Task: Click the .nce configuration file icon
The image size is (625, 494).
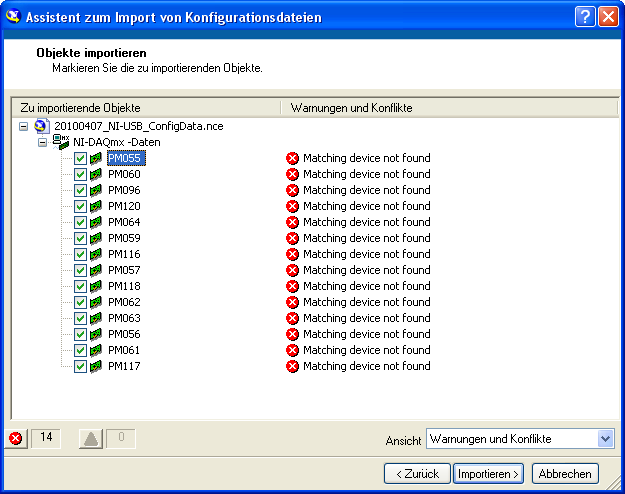Action: pyautogui.click(x=42, y=126)
